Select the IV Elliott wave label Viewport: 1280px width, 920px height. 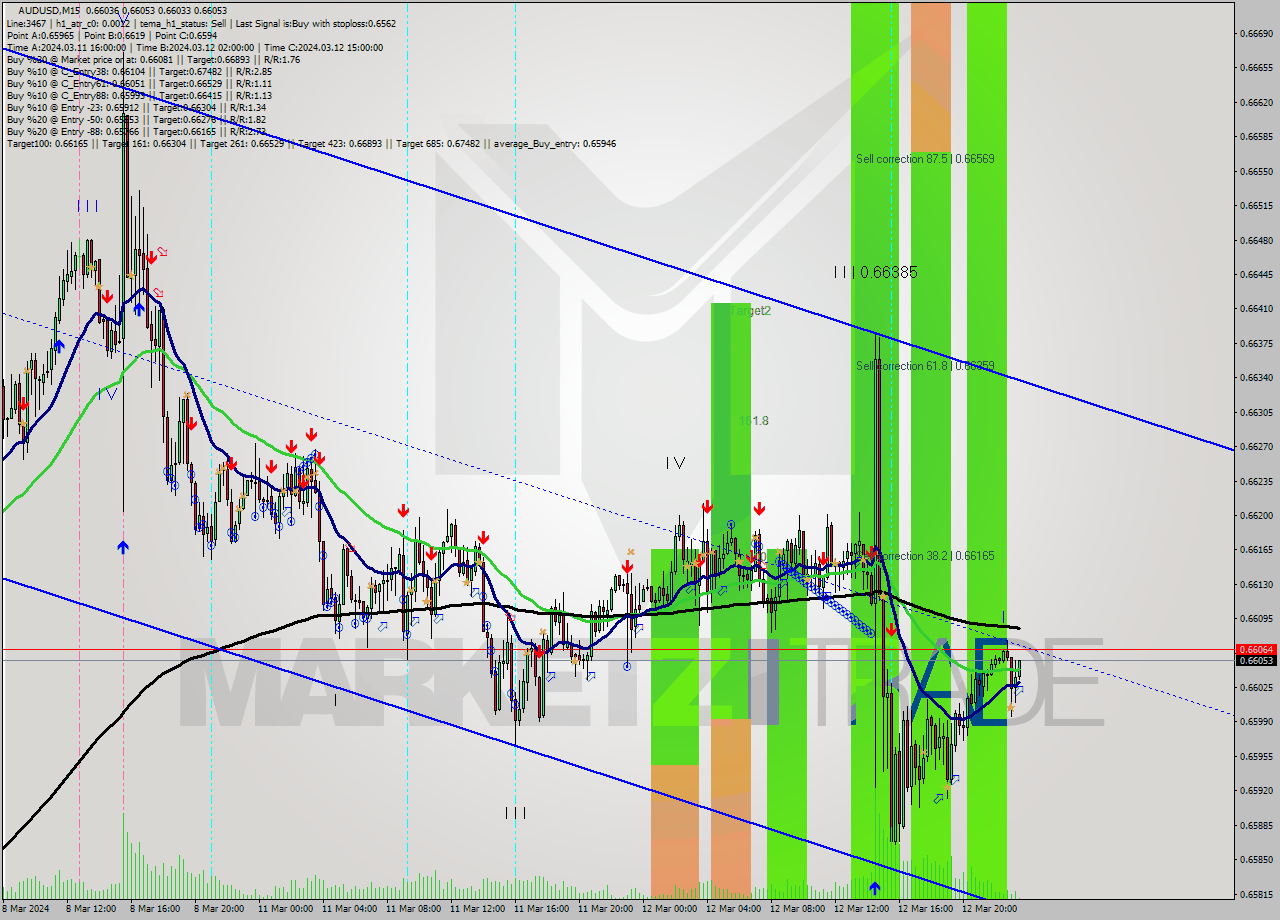(676, 462)
